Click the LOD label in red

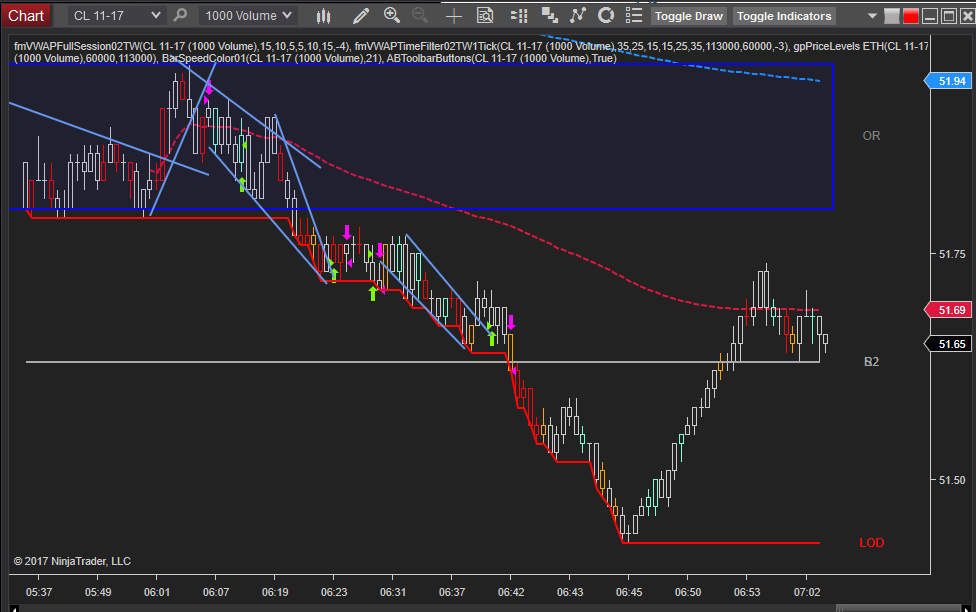click(871, 543)
